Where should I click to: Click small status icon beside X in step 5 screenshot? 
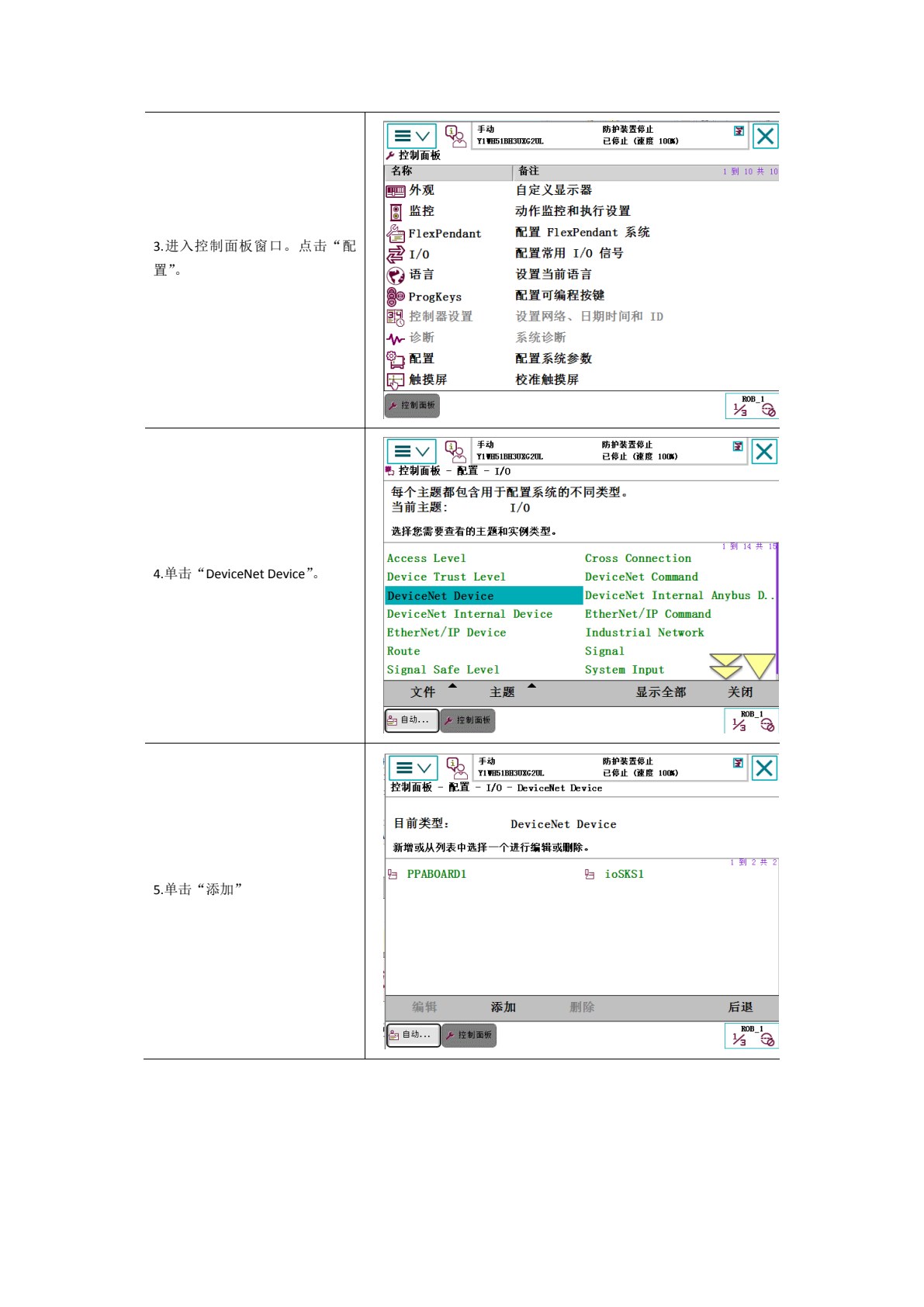tap(738, 763)
